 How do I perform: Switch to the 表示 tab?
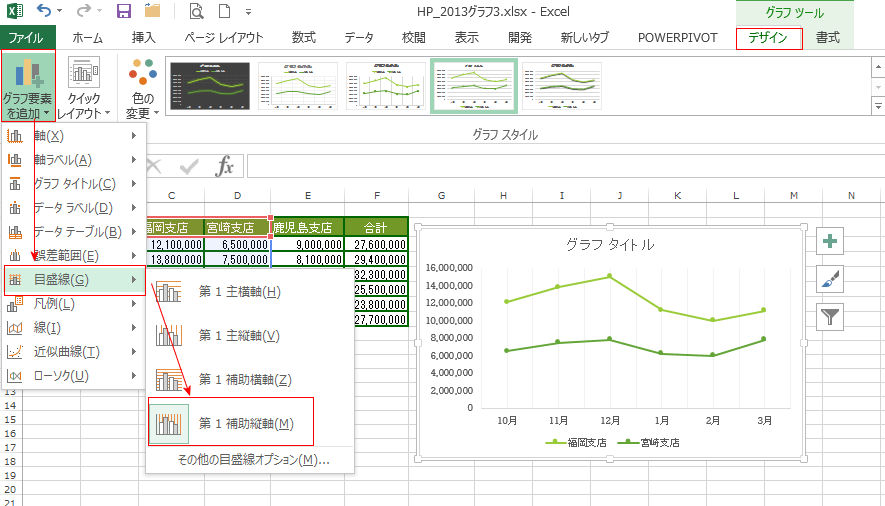(467, 38)
